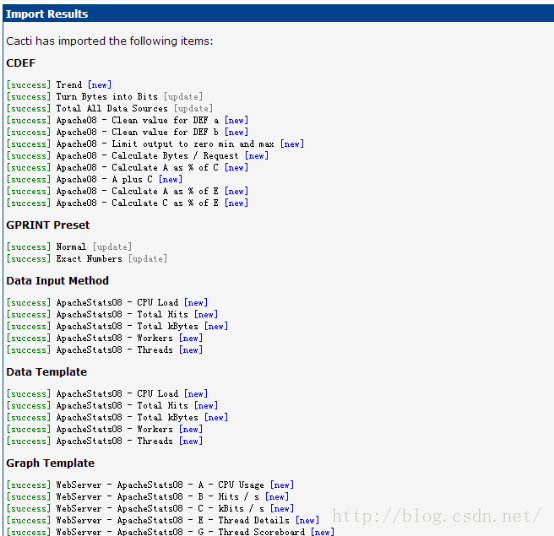Click the Data Input Method heading
The width and height of the screenshot is (554, 536).
[57, 281]
